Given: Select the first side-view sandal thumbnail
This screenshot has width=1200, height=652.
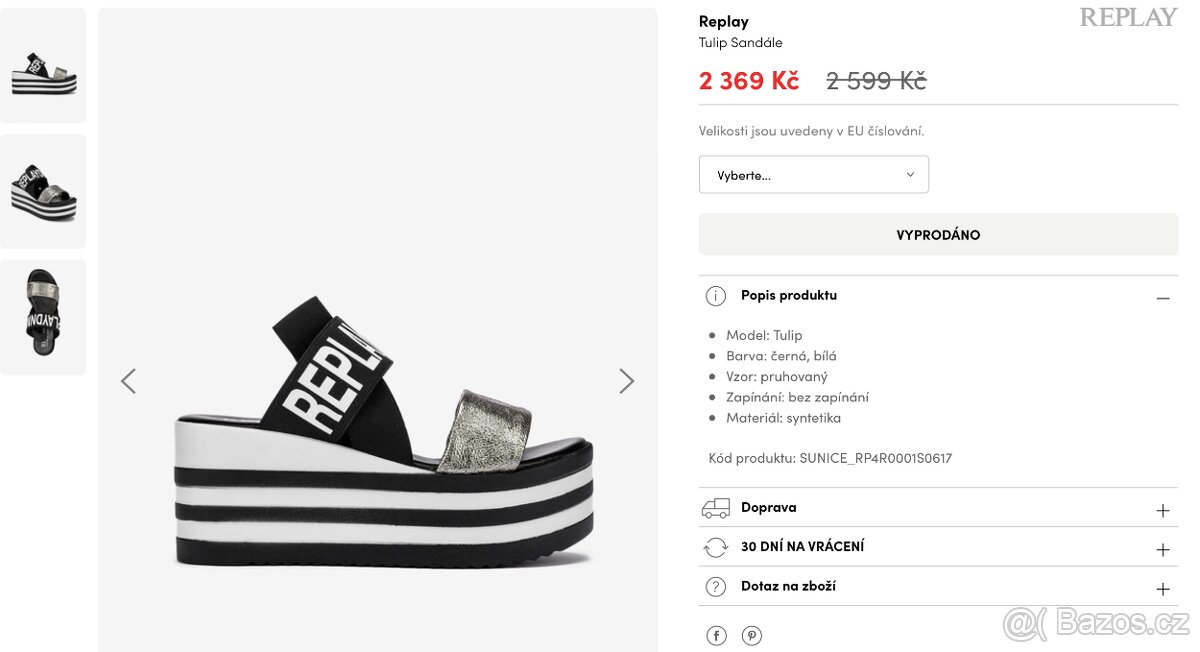Looking at the screenshot, I should (43, 66).
